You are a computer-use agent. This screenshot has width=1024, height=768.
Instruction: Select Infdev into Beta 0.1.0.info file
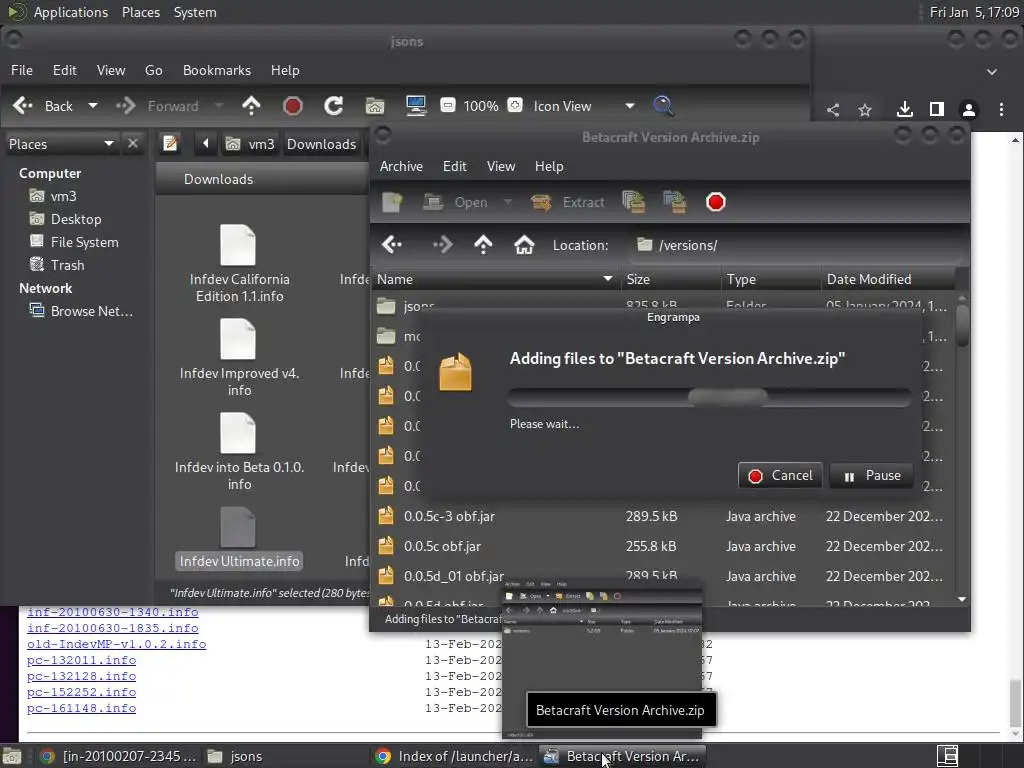pyautogui.click(x=239, y=452)
